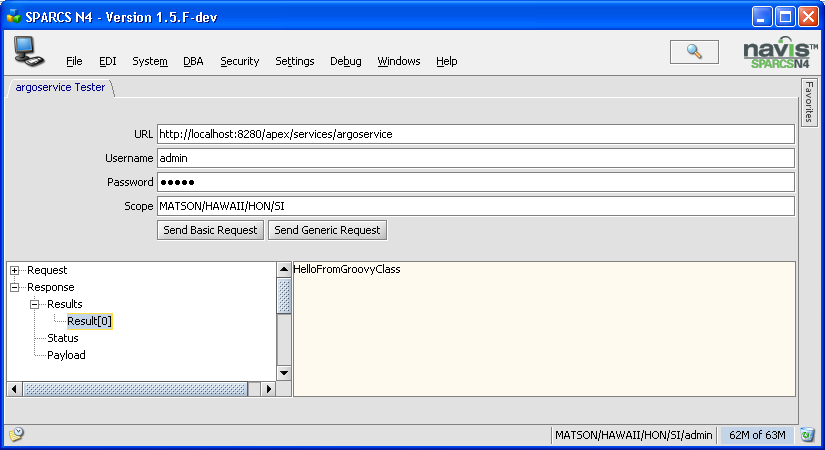Open the Security menu
This screenshot has height=450, width=825.
[x=239, y=61]
